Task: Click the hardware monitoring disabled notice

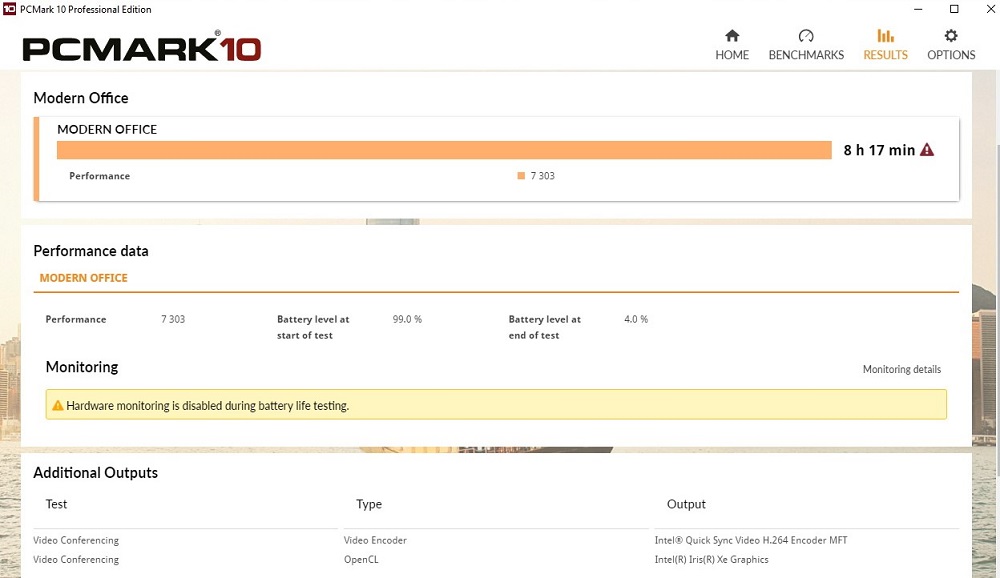Action: pyautogui.click(x=496, y=404)
